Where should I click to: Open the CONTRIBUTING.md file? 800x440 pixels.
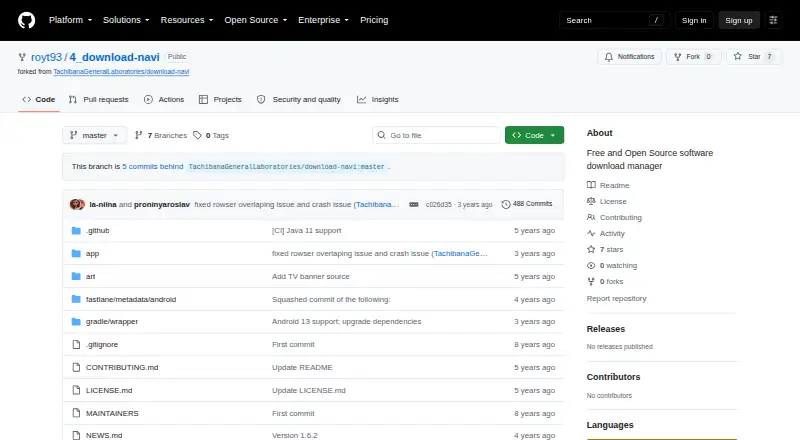click(122, 368)
